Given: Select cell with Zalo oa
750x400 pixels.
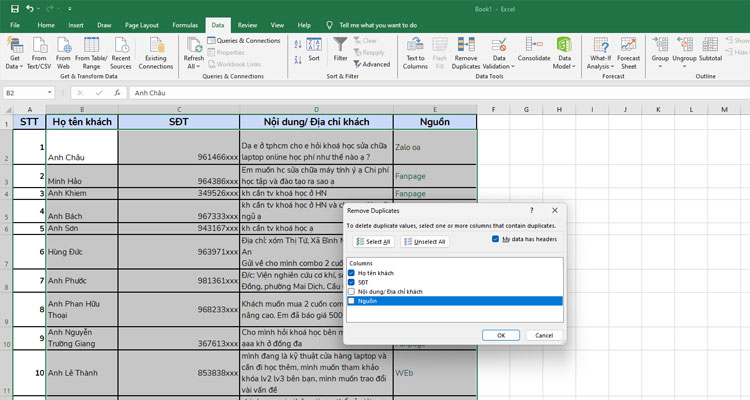Looking at the screenshot, I should (435, 147).
